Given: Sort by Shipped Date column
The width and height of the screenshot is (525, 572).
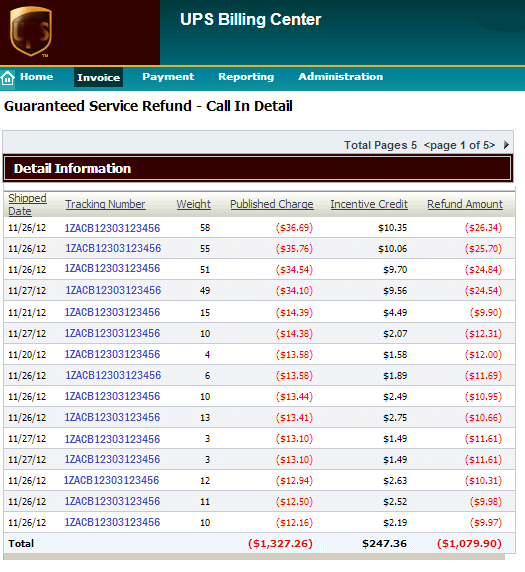Looking at the screenshot, I should (x=27, y=204).
